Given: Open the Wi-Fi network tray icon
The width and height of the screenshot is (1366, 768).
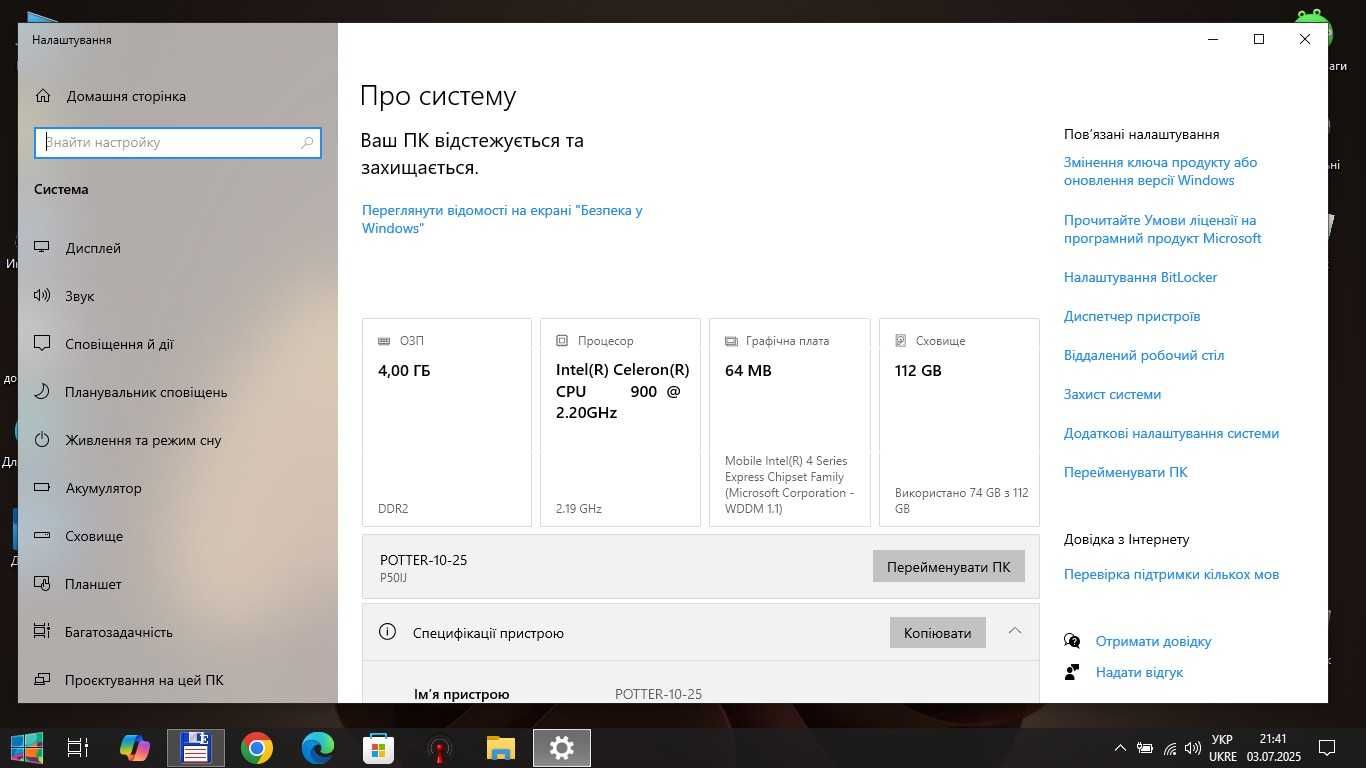Looking at the screenshot, I should tap(1169, 748).
